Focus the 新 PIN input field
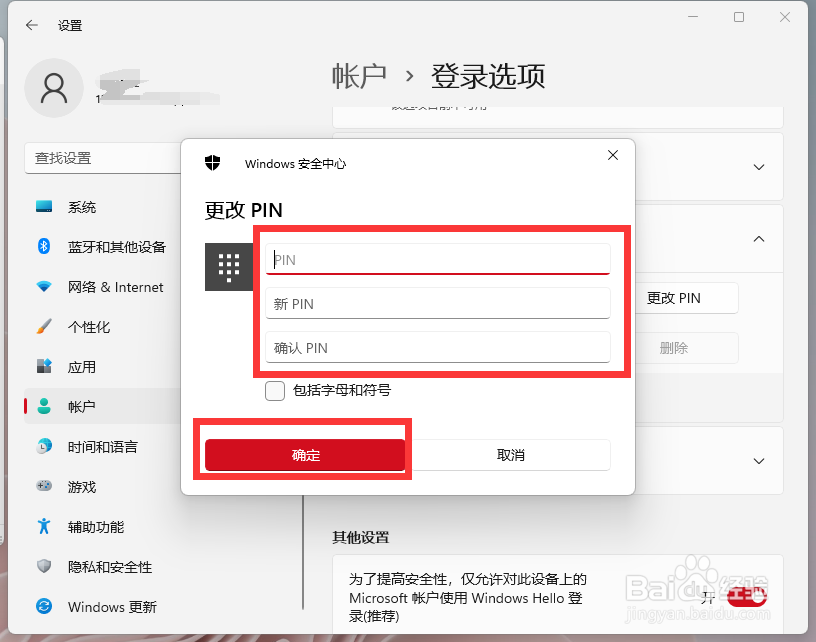This screenshot has height=642, width=816. click(438, 303)
